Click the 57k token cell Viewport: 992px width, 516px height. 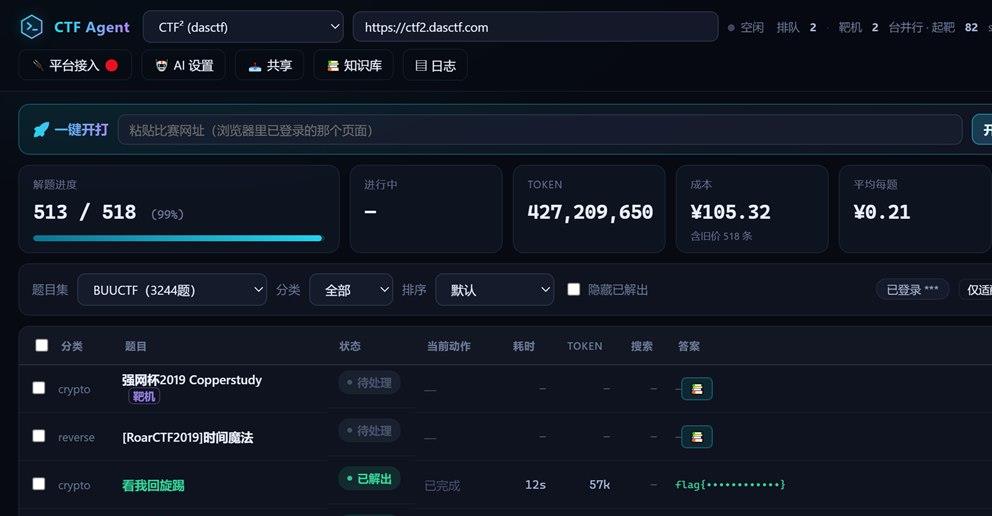tap(599, 484)
